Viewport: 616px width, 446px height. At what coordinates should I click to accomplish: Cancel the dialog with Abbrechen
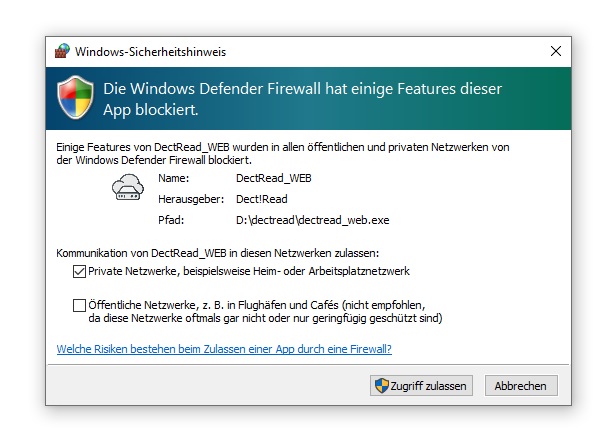tap(520, 386)
